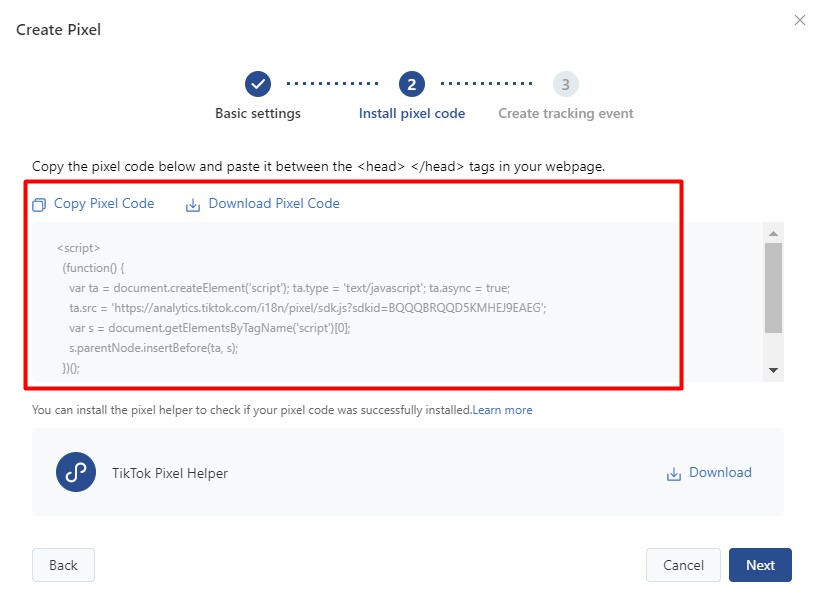Click the Create Pixel dialog title
This screenshot has width=823, height=597.
click(x=58, y=29)
